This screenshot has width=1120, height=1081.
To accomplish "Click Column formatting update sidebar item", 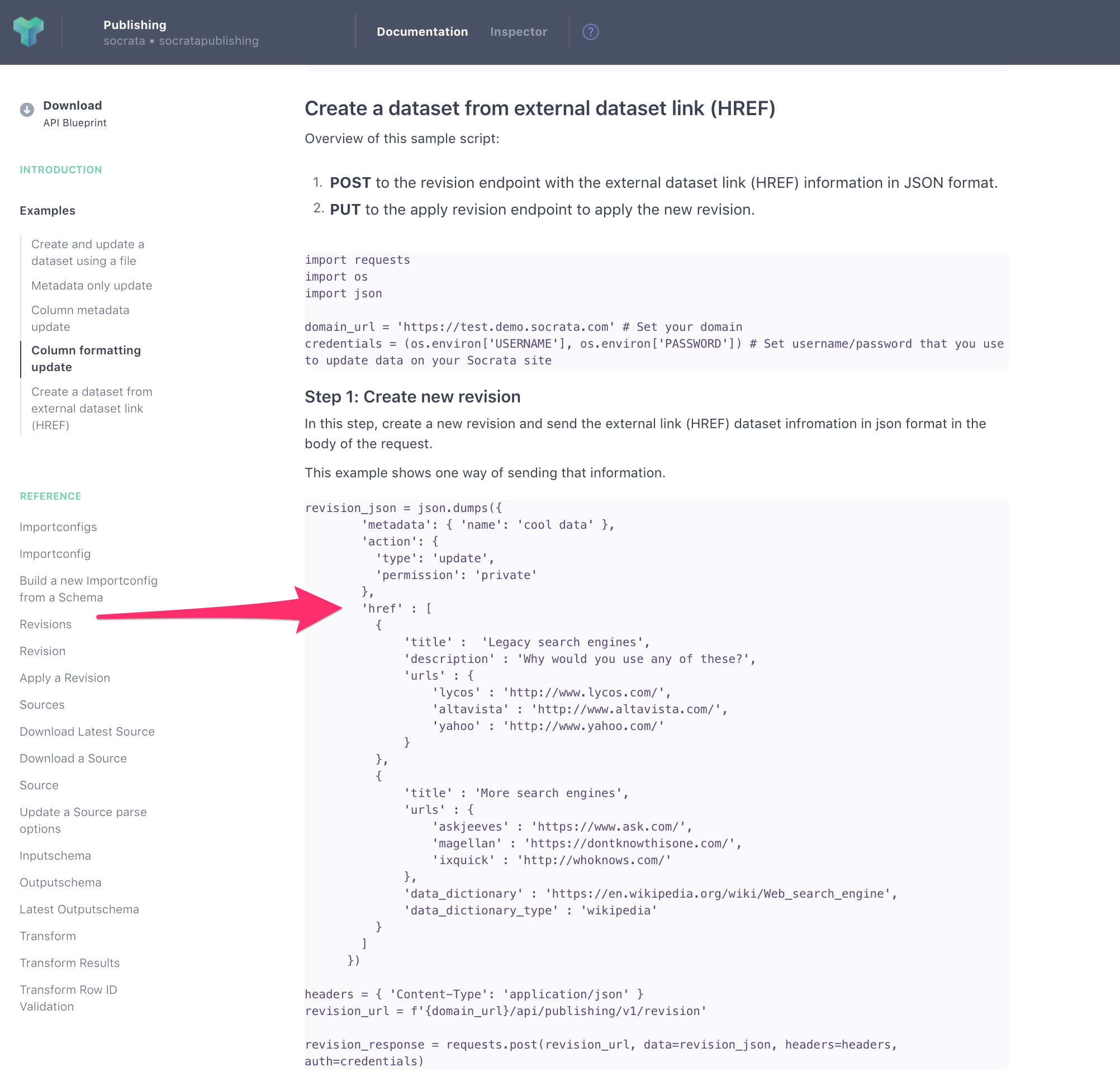I will coord(86,358).
